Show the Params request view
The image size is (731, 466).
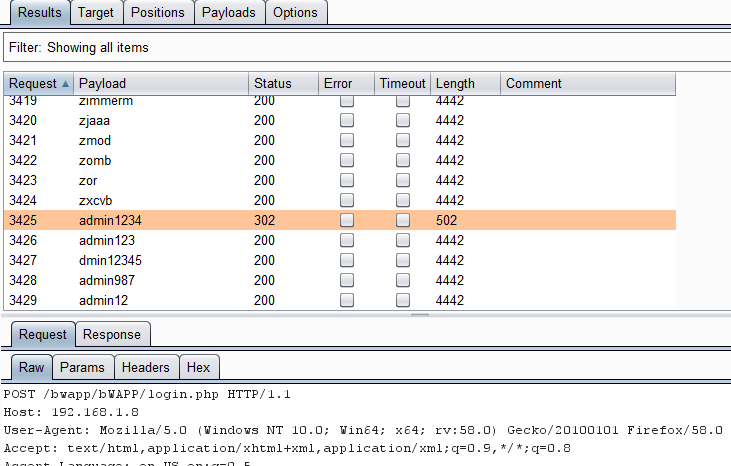click(x=83, y=367)
